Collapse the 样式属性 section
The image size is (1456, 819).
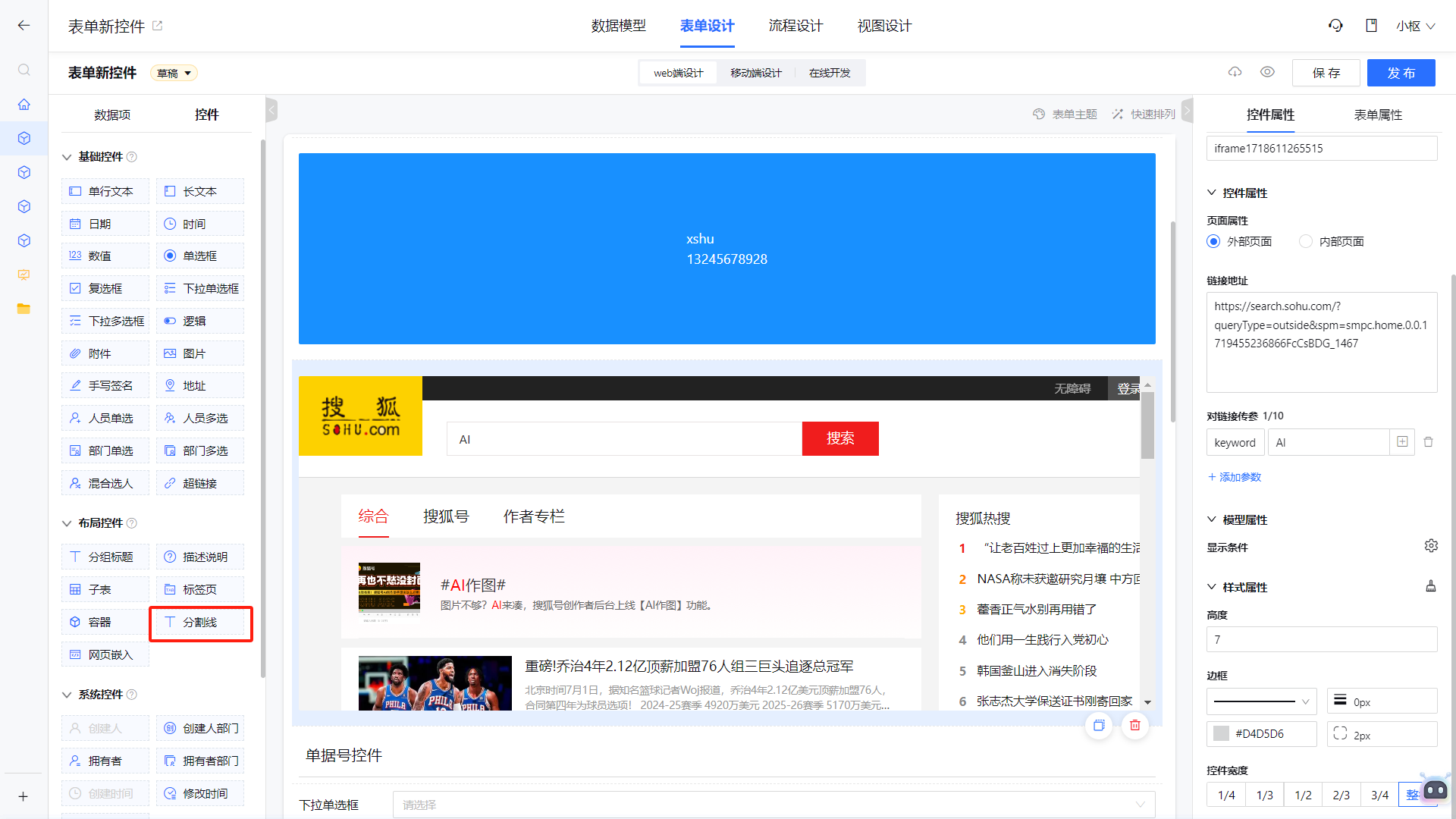tap(1212, 587)
